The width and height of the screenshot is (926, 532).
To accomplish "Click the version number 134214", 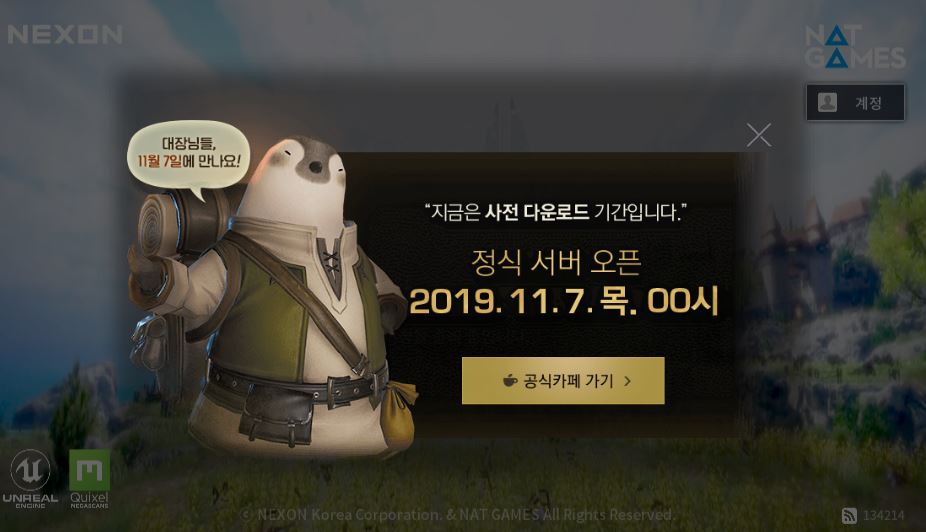I will [x=883, y=515].
